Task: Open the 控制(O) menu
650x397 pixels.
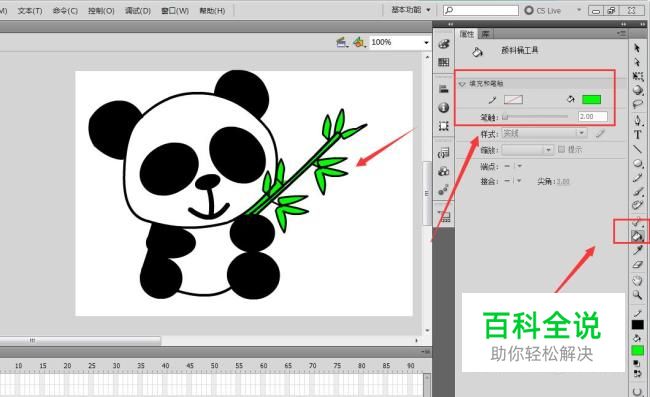Action: click(101, 11)
